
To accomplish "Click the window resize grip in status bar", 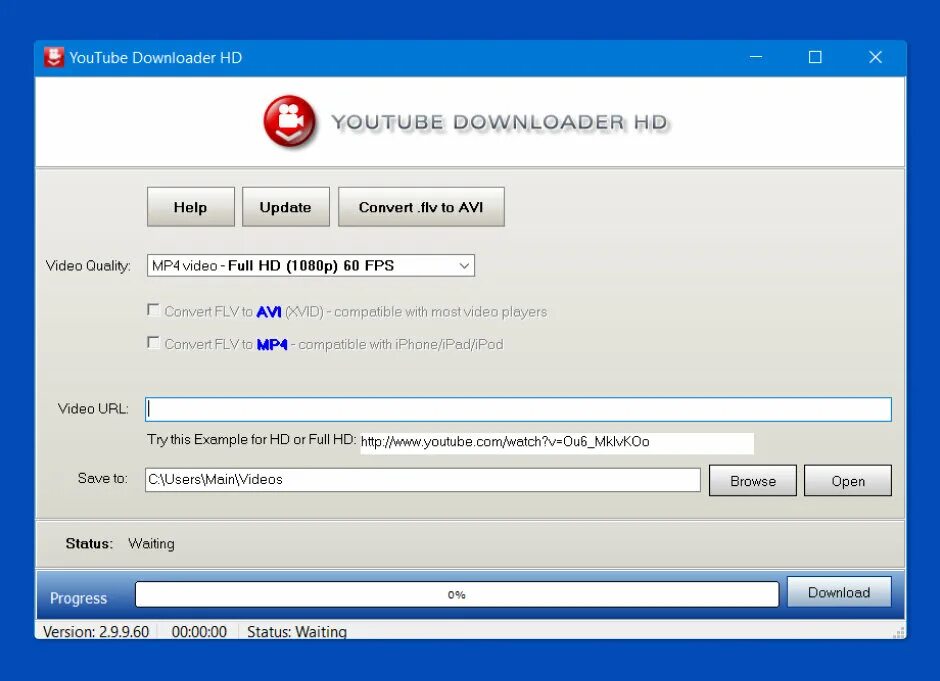I will 899,633.
